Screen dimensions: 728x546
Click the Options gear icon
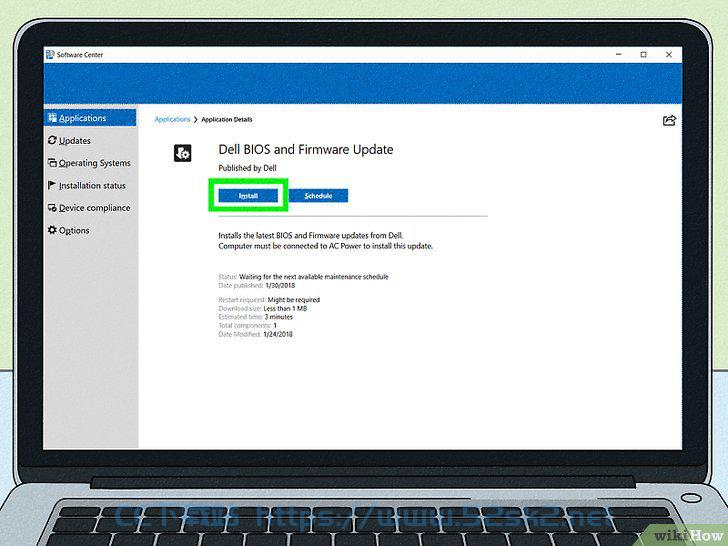[x=52, y=230]
